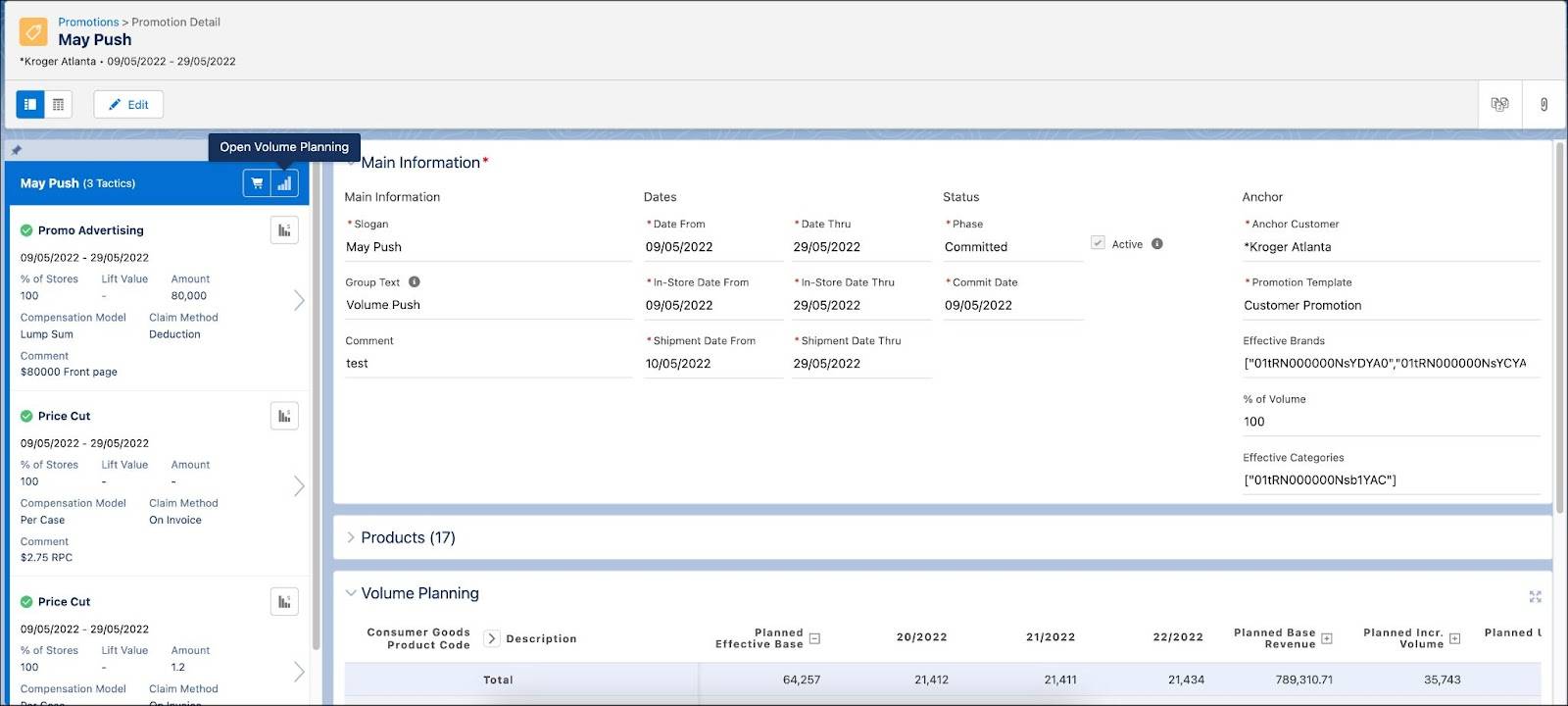Screen dimensions: 1568x706
Task: Click the In-Store Date From field
Action: (x=713, y=305)
